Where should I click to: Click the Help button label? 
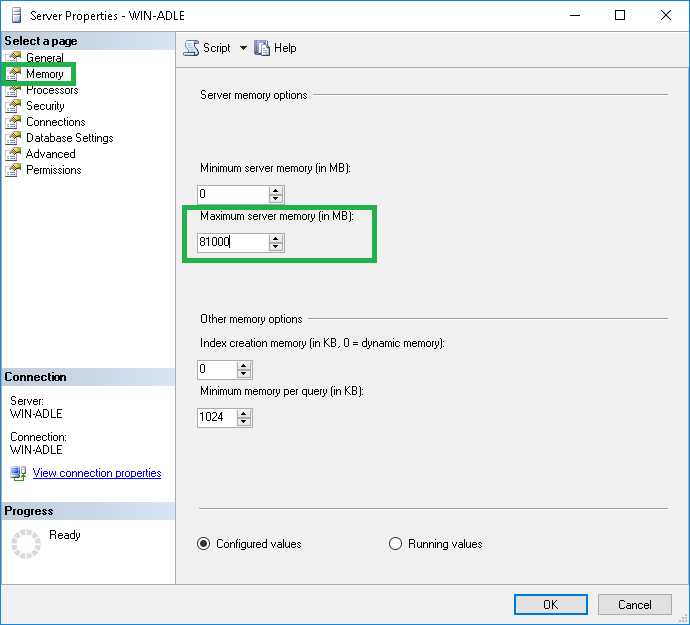285,48
